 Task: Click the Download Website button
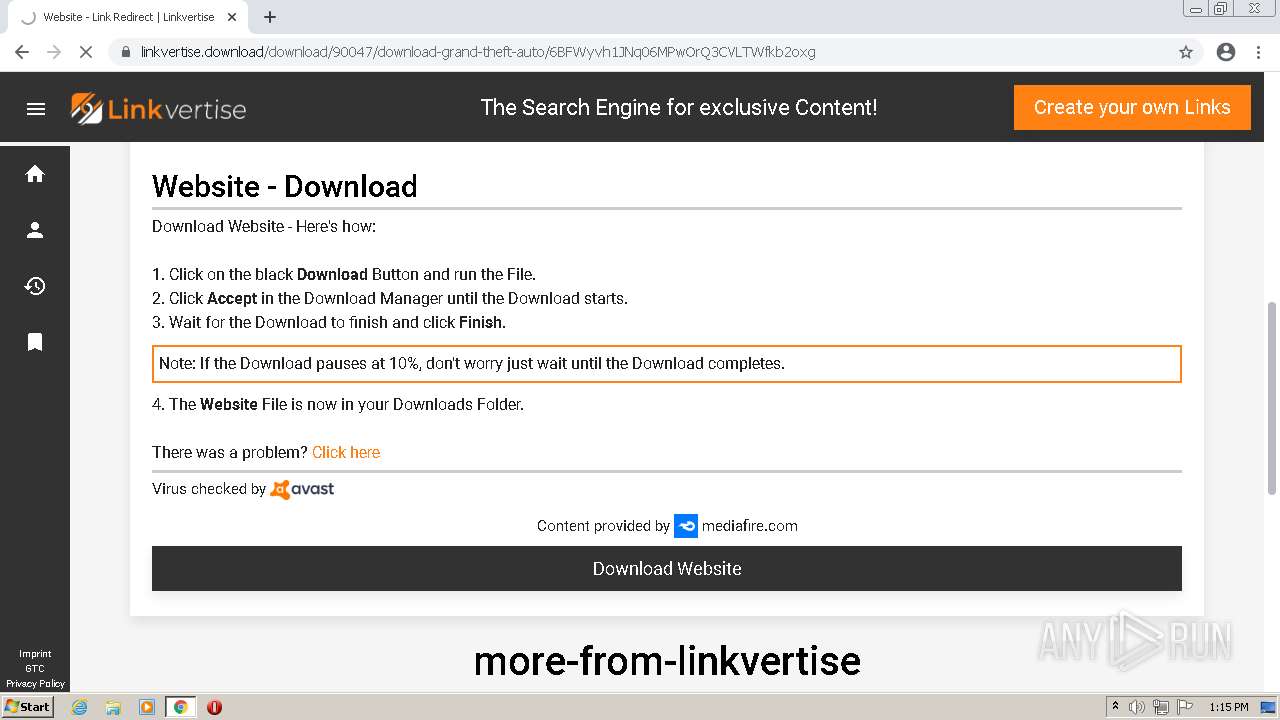coord(667,568)
